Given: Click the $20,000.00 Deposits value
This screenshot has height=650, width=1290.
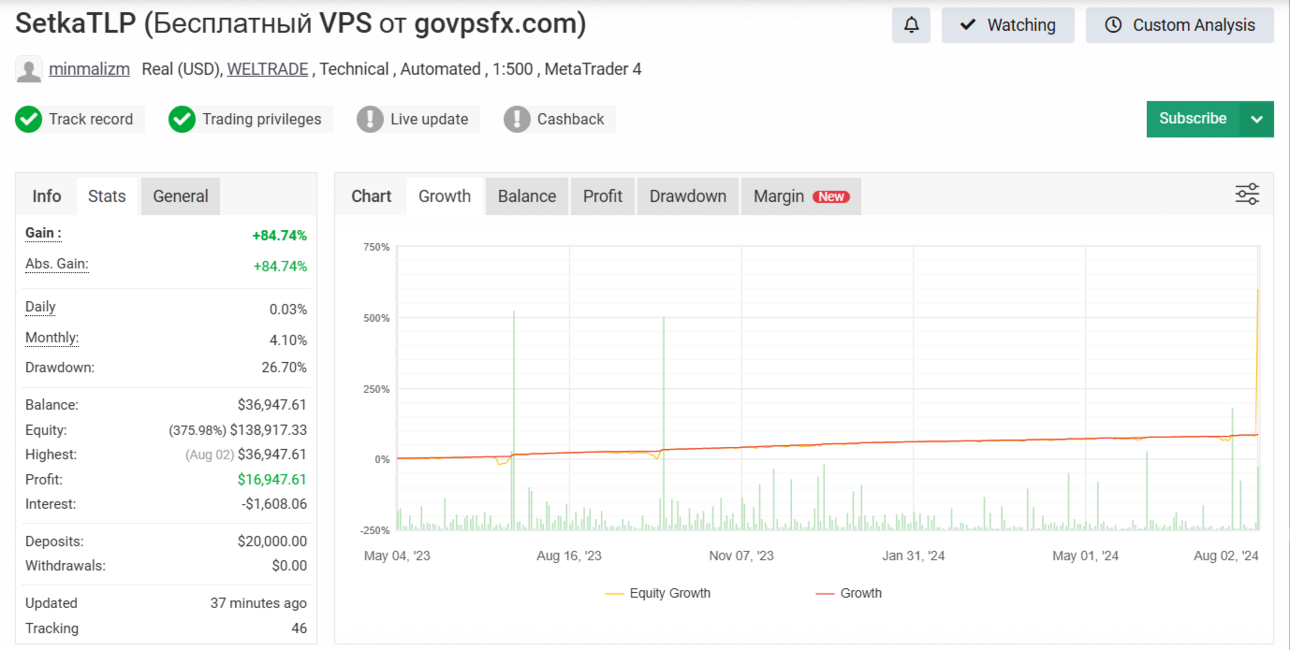Looking at the screenshot, I should tap(272, 542).
